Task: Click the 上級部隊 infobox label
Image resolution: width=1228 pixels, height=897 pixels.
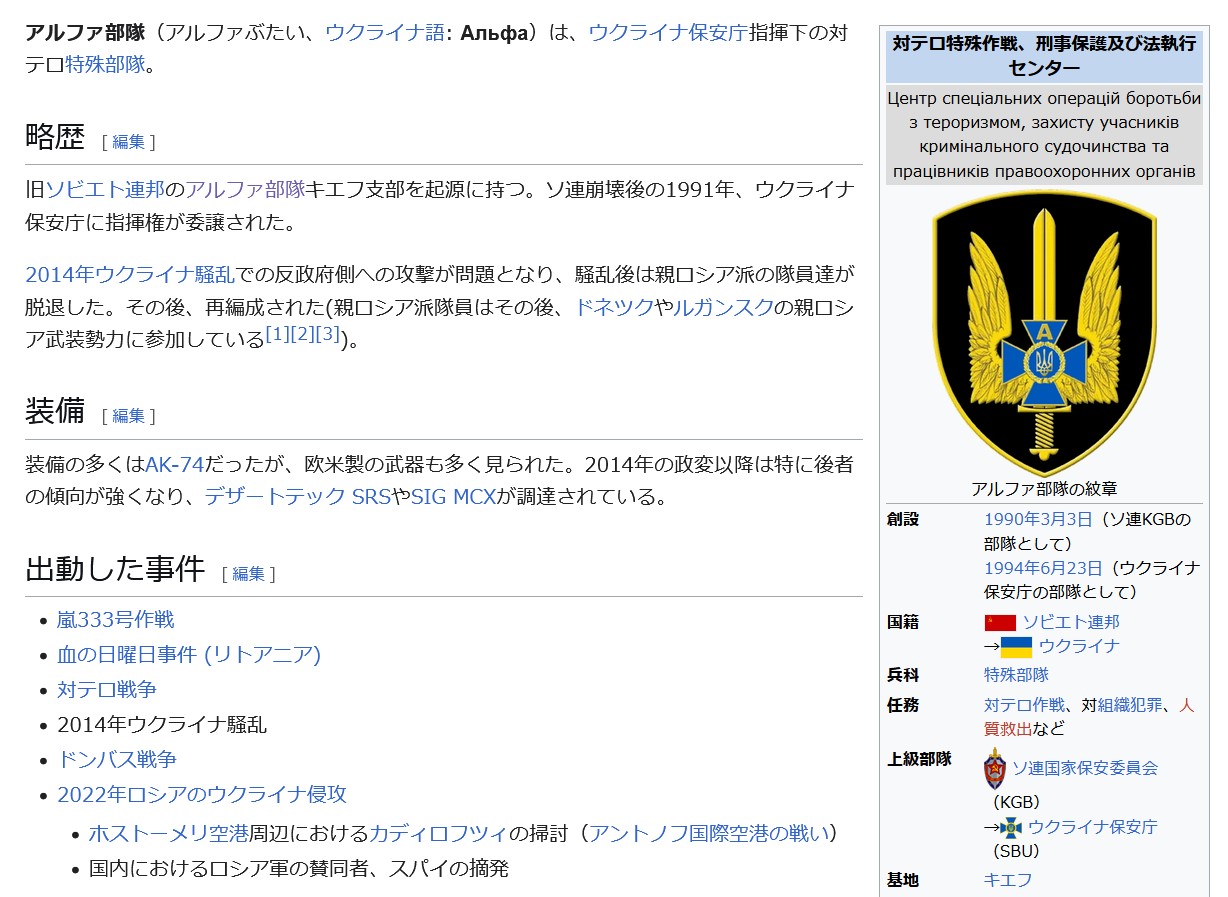Action: (919, 759)
